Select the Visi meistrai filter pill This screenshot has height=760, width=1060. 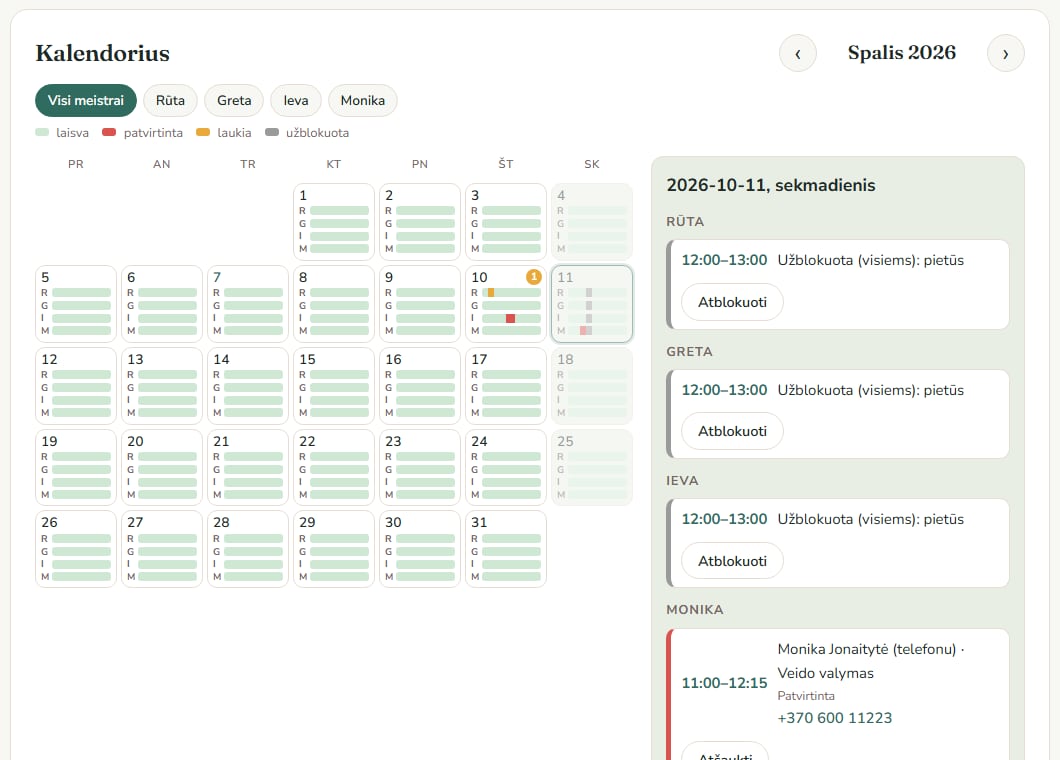click(86, 100)
